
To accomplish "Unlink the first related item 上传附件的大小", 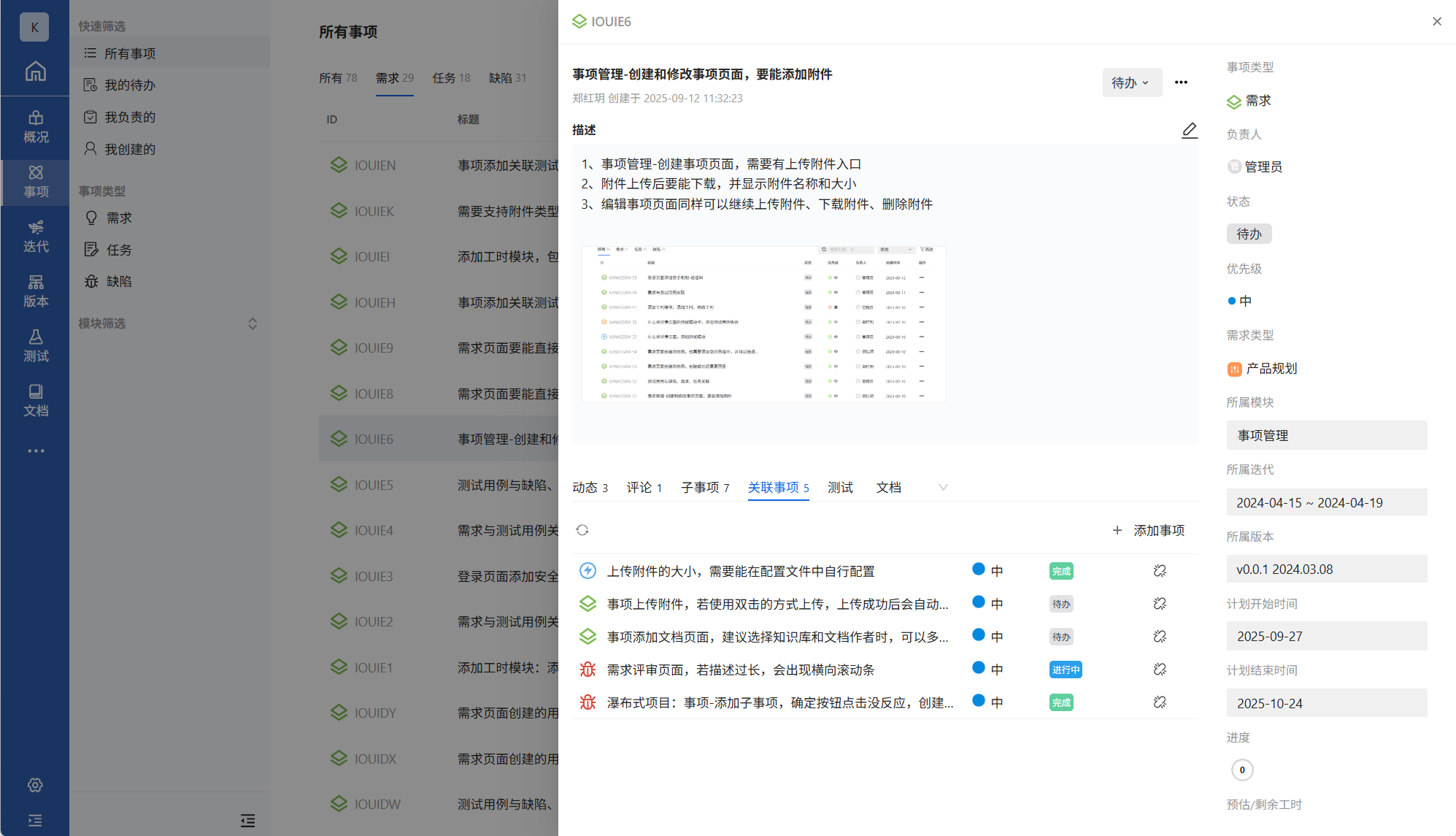I will [1160, 571].
